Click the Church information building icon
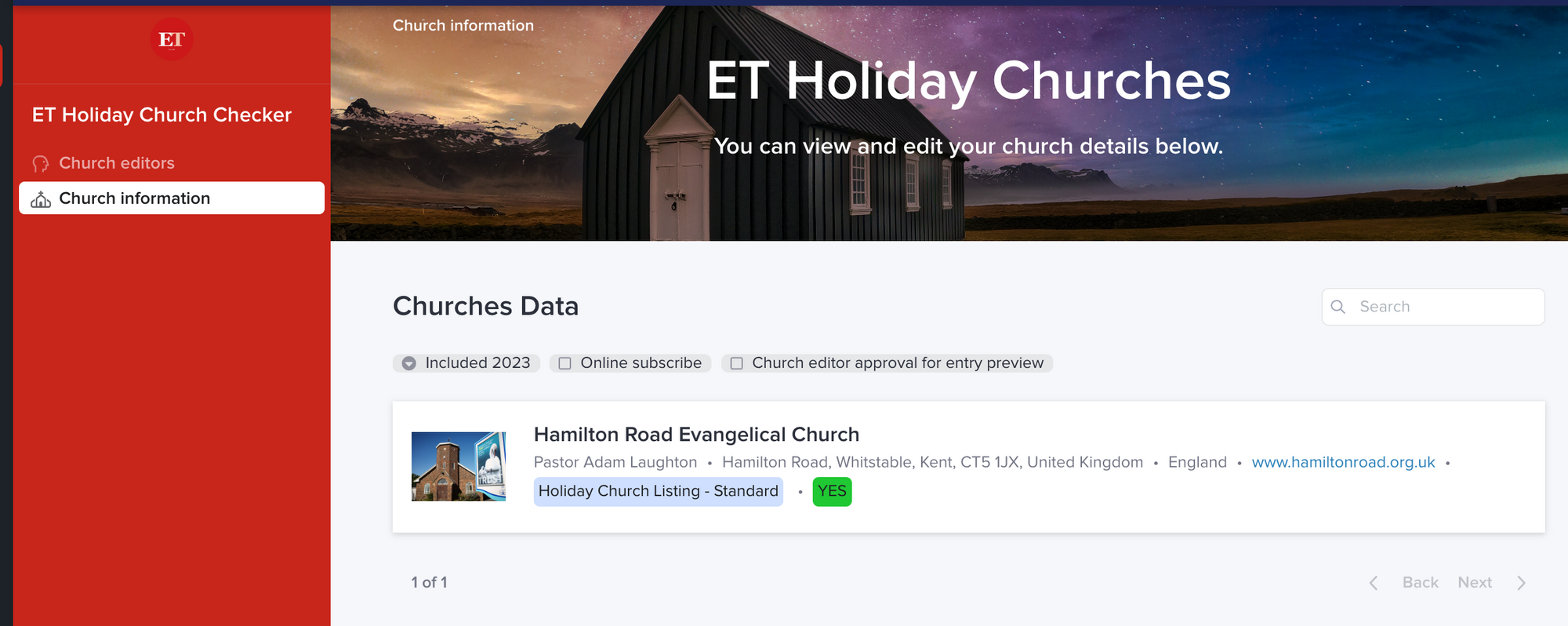The height and width of the screenshot is (626, 1568). pos(41,199)
